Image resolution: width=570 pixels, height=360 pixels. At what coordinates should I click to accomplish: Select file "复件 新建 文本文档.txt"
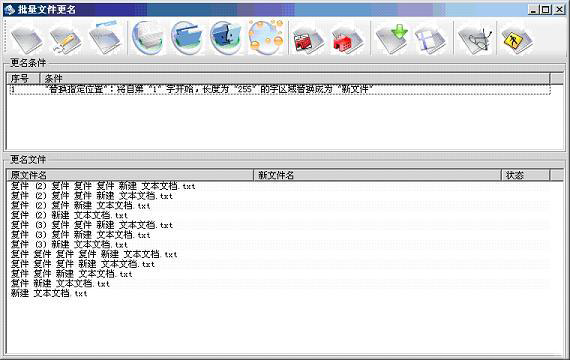pyautogui.click(x=60, y=284)
